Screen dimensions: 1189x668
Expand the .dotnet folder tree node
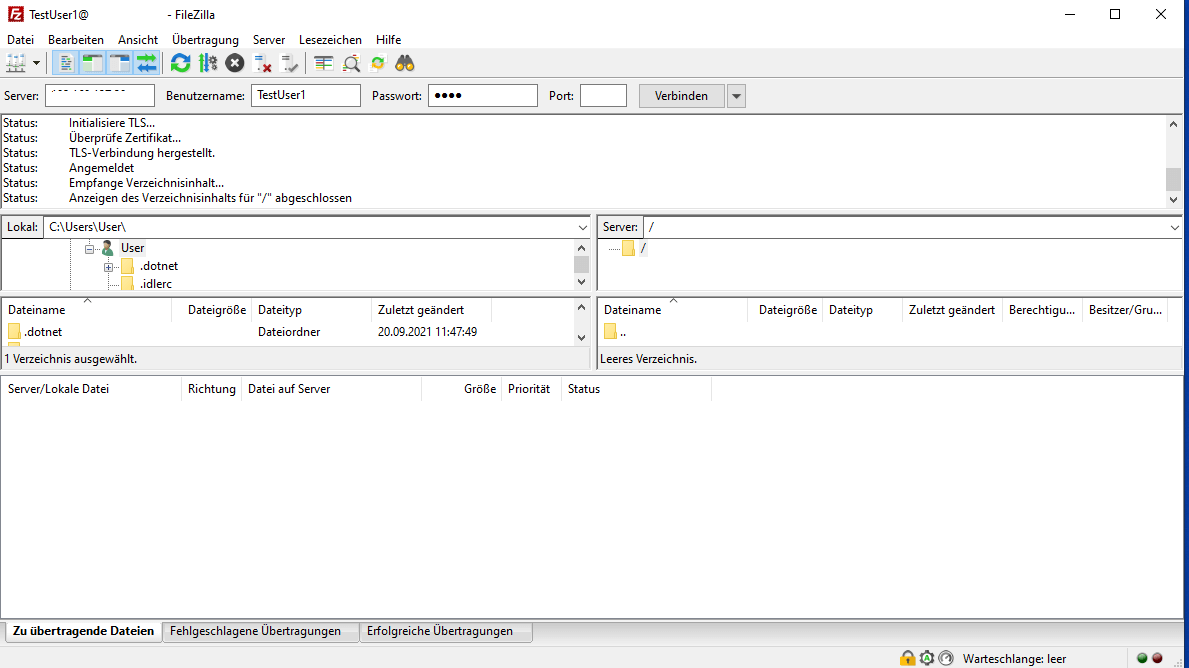click(108, 266)
